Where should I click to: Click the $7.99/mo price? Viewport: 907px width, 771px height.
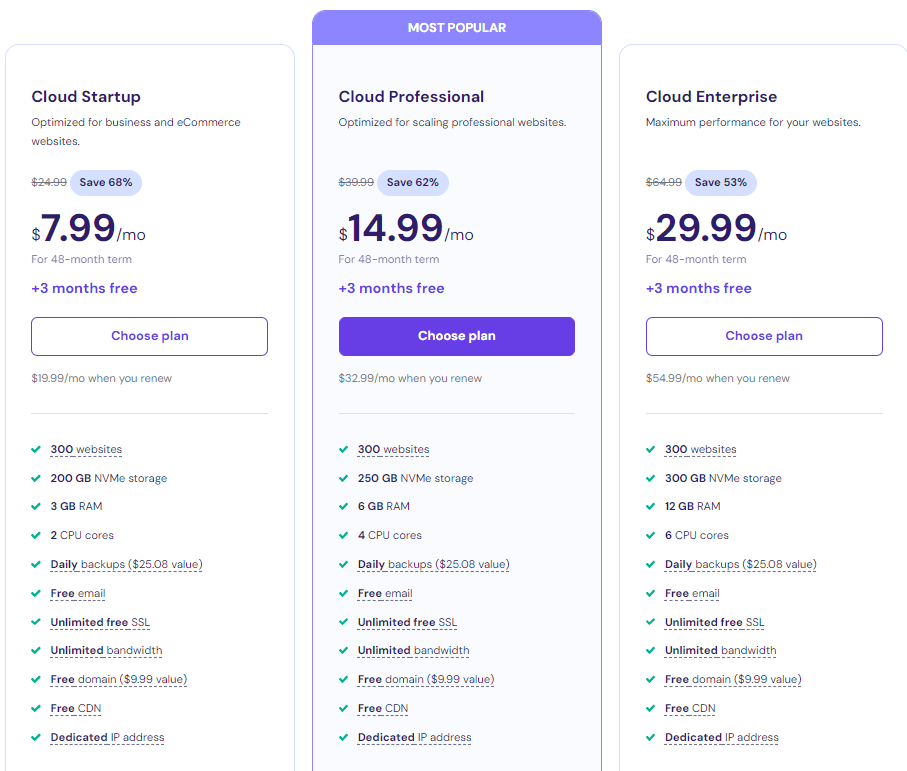[89, 228]
